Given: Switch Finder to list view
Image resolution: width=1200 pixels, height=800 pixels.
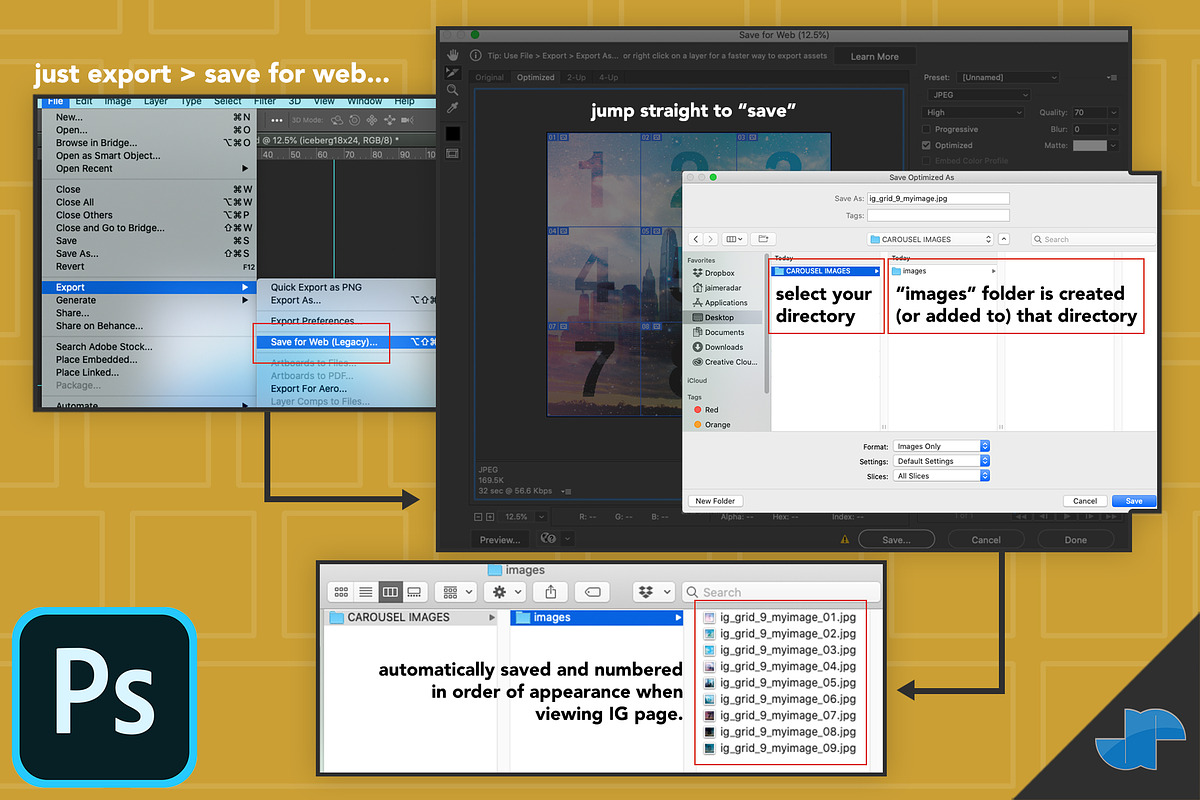Looking at the screenshot, I should pos(366,592).
